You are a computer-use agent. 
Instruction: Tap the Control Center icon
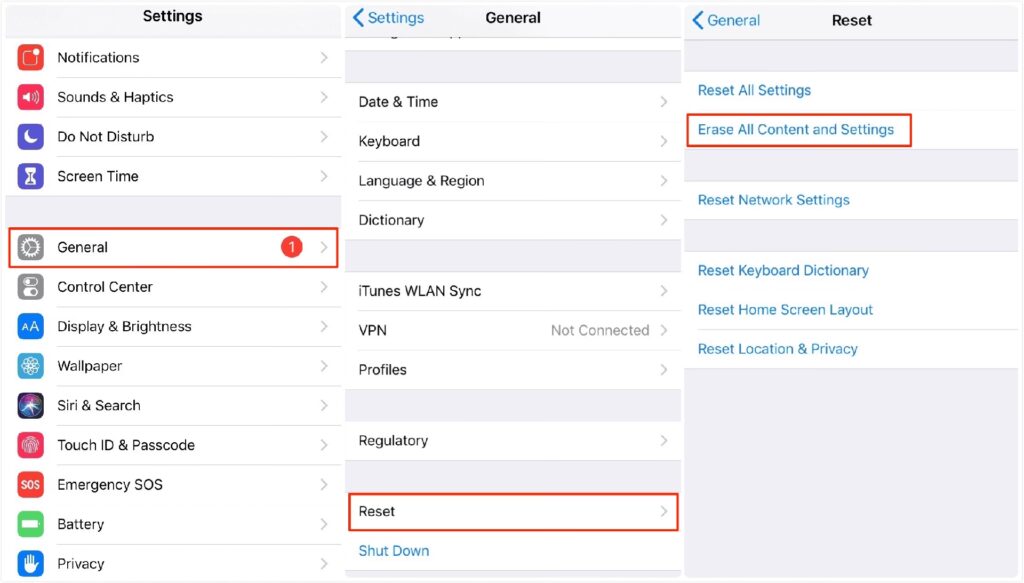click(30, 287)
